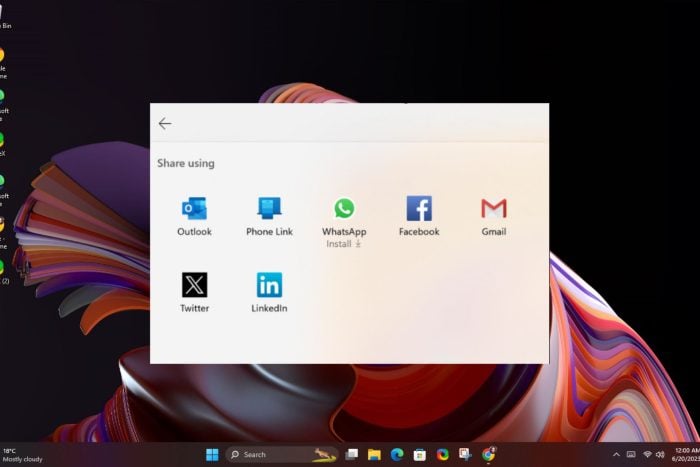Viewport: 700px width, 467px height.
Task: Launch Microsoft Edge from the taskbar
Action: click(397, 454)
